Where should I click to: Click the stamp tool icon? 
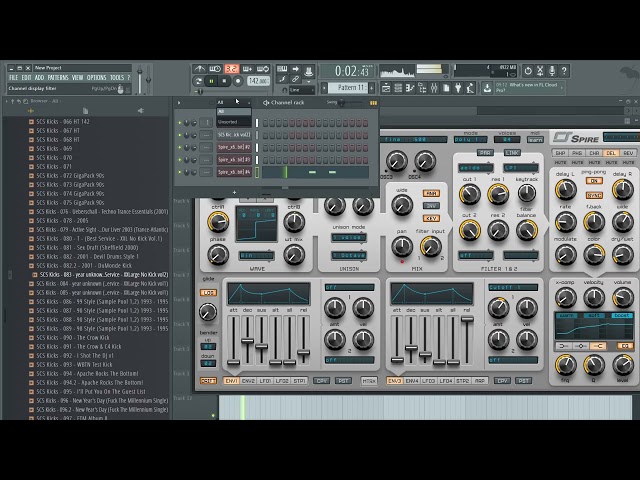tap(309, 71)
